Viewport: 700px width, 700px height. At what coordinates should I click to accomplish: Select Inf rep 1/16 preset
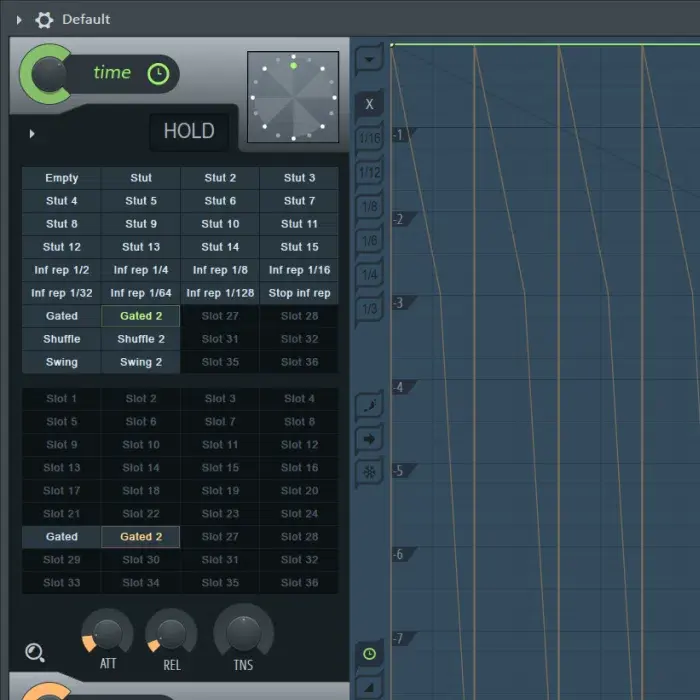pos(299,270)
